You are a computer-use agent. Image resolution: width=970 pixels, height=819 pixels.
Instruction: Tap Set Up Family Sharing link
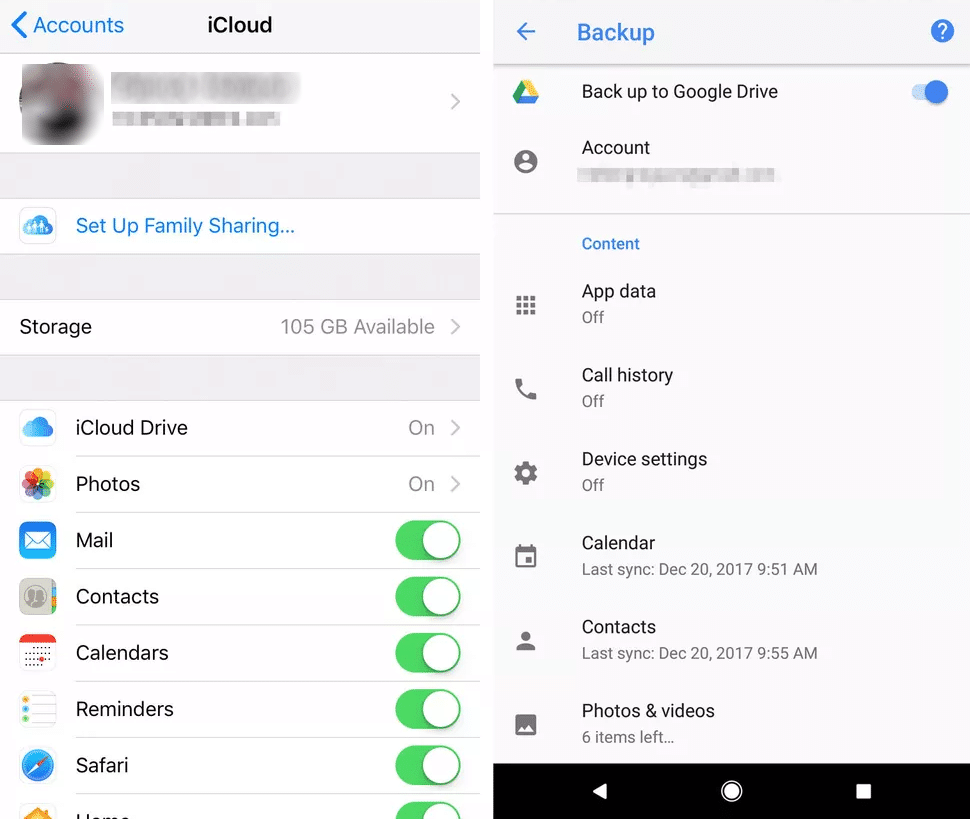tap(185, 226)
